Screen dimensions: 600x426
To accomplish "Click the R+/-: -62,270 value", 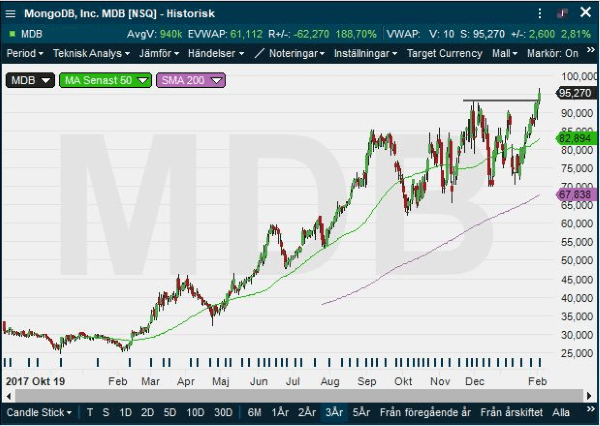I will coord(298,34).
